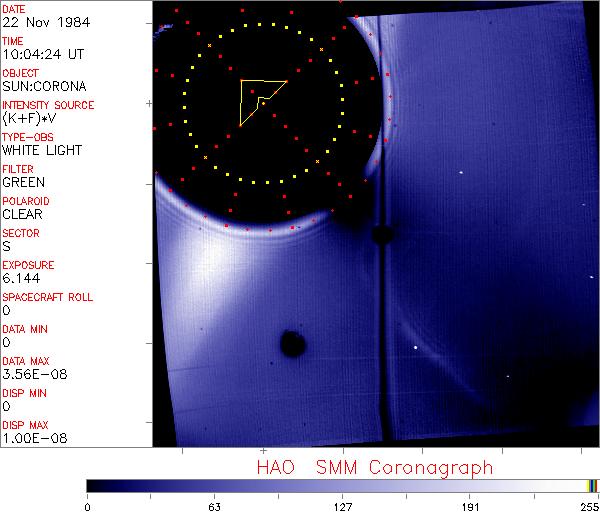Click the dark vertical streak in the image
The width and height of the screenshot is (600, 512).
(x=382, y=330)
